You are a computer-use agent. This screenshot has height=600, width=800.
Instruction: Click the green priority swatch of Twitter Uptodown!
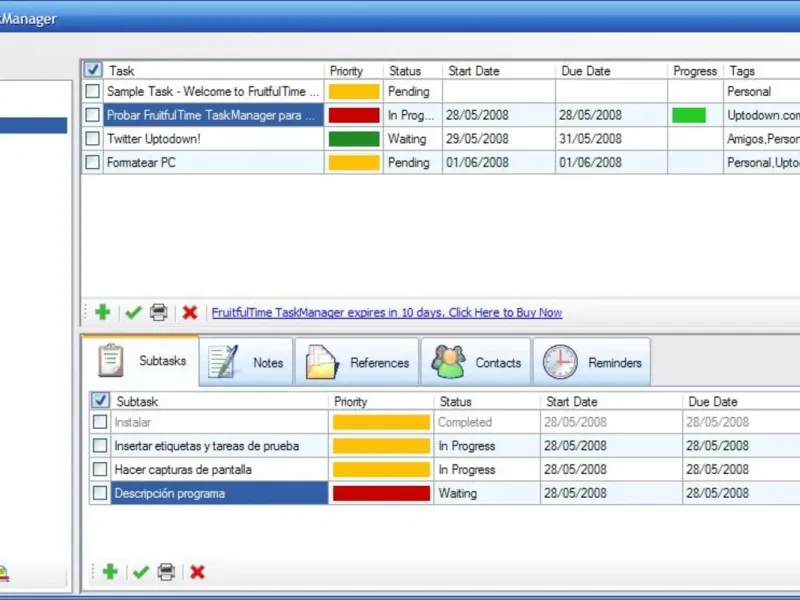(x=354, y=139)
